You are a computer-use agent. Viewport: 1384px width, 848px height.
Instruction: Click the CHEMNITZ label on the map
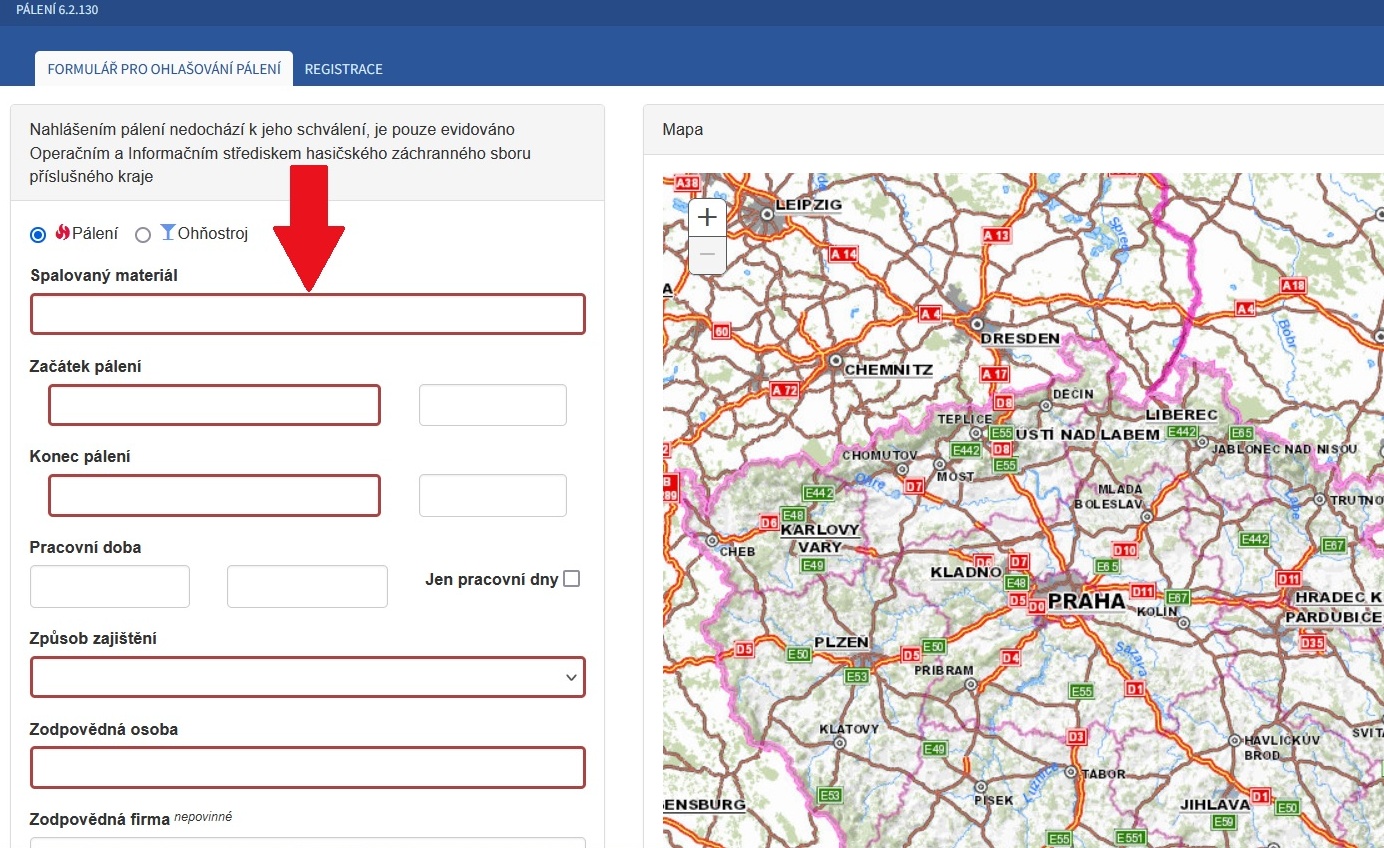coord(888,370)
